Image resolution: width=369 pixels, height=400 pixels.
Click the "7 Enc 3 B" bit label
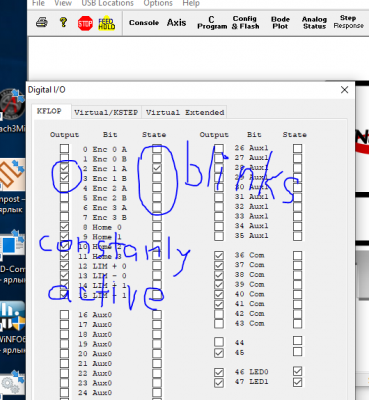(x=105, y=218)
